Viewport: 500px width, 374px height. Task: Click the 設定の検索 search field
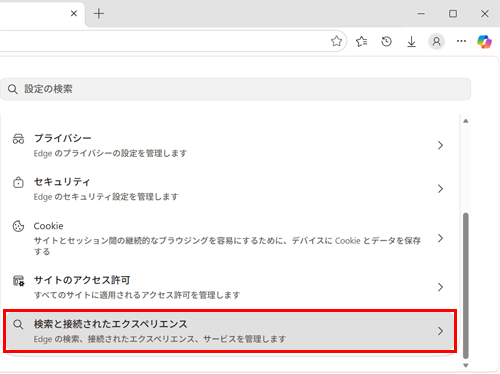pos(235,89)
